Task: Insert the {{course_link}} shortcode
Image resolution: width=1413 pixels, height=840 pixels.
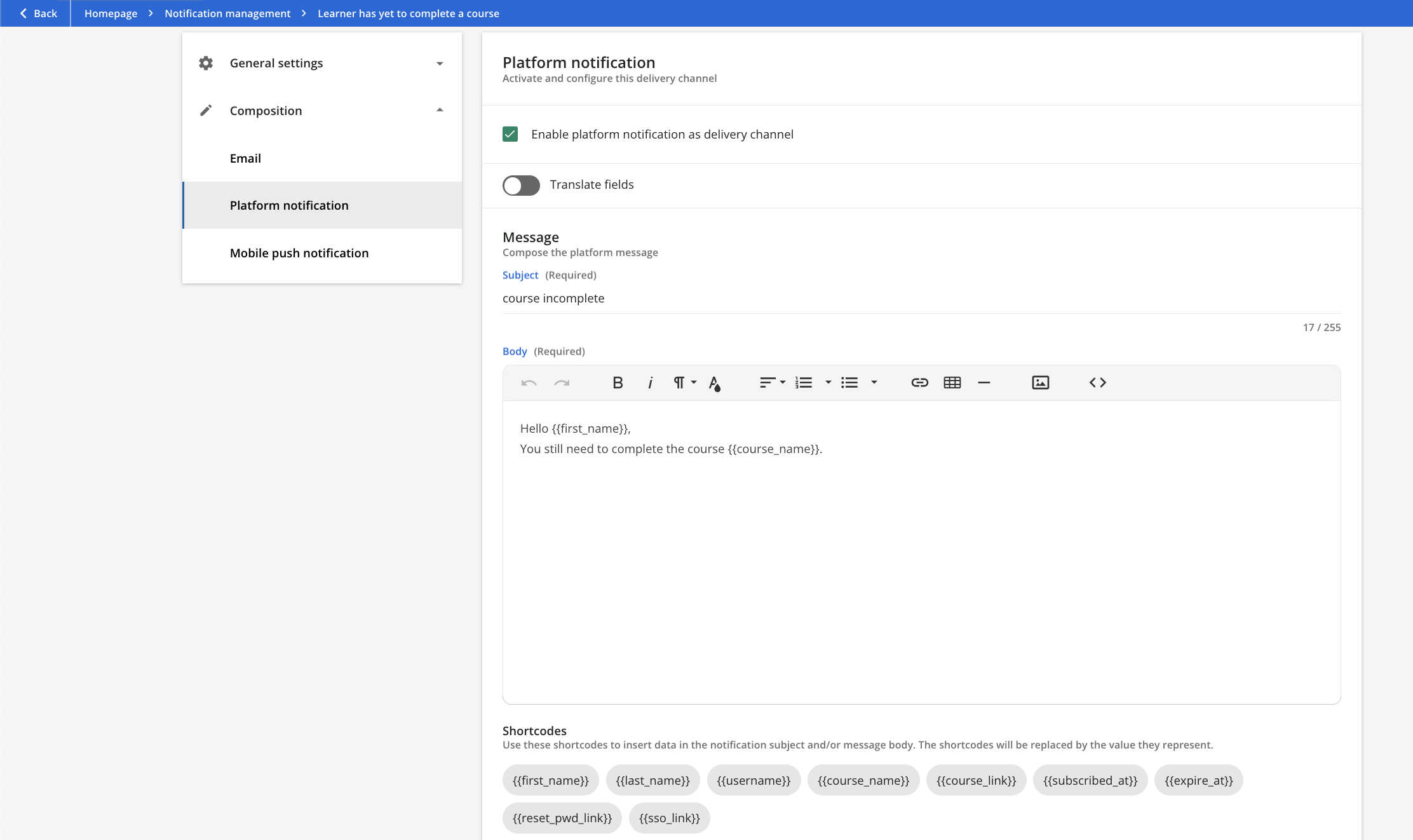Action: click(x=977, y=780)
